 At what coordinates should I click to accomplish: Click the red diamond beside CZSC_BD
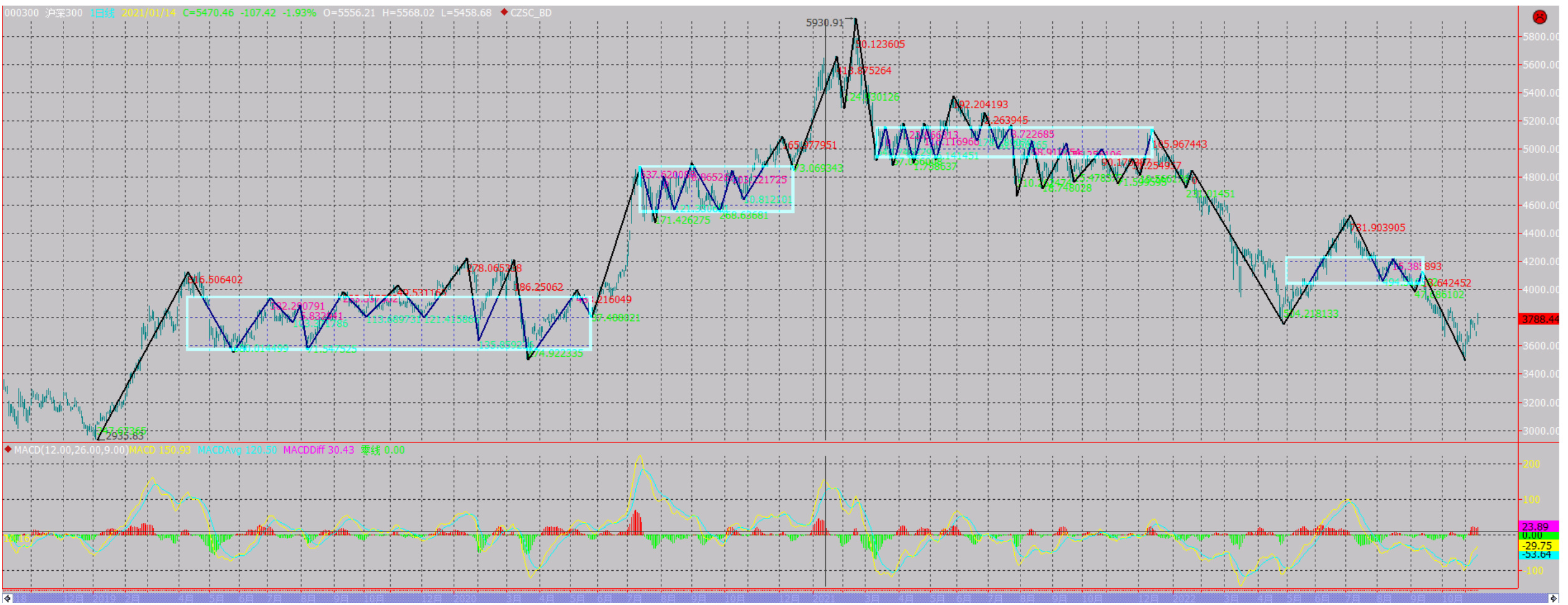point(504,12)
